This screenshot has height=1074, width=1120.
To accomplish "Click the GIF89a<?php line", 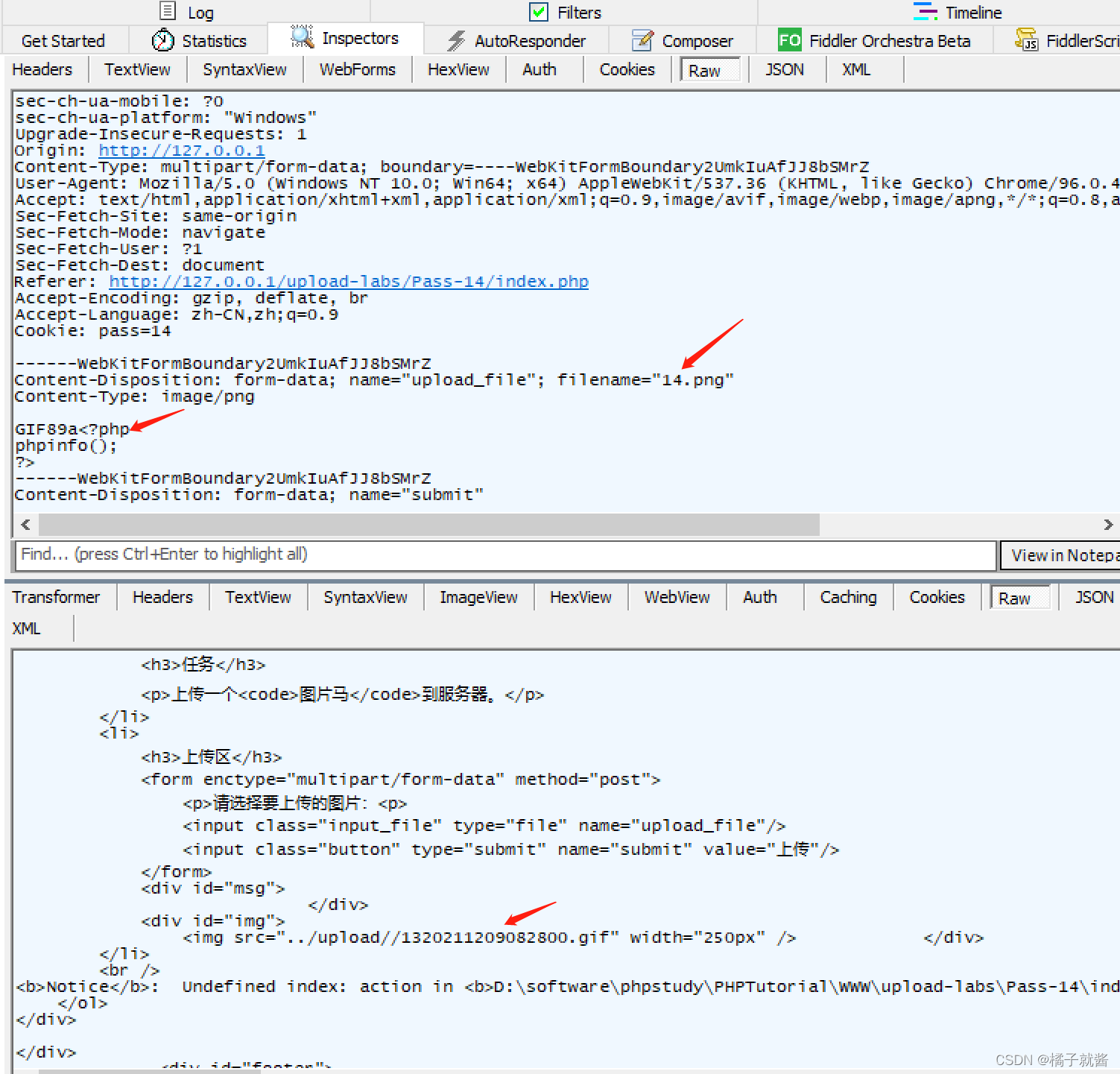I will click(x=72, y=429).
